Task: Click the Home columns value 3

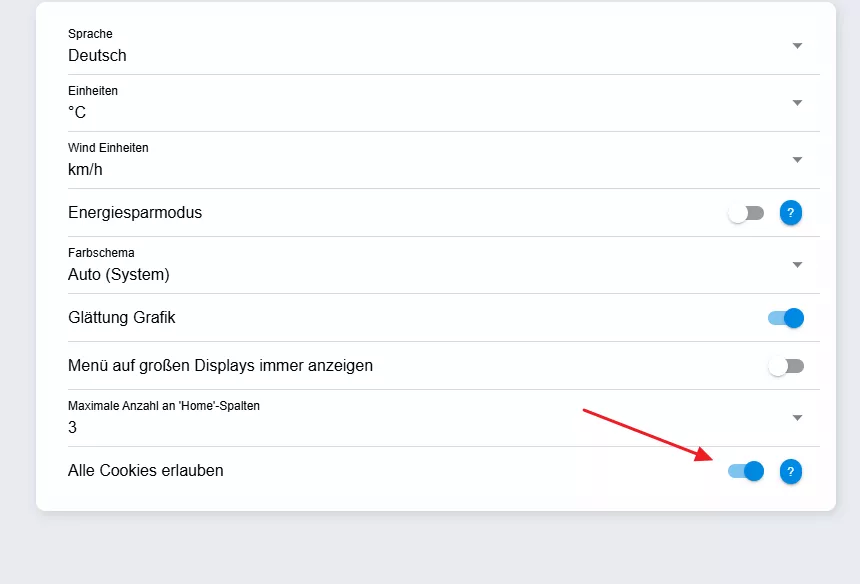Action: [72, 427]
